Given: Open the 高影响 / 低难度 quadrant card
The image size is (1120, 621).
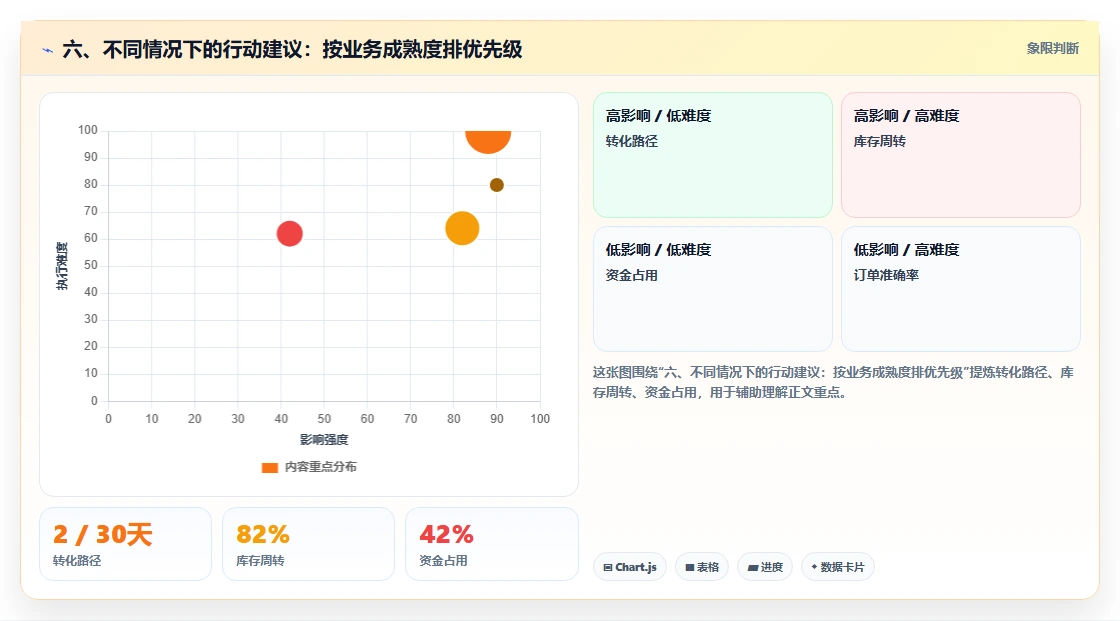Looking at the screenshot, I should click(713, 154).
